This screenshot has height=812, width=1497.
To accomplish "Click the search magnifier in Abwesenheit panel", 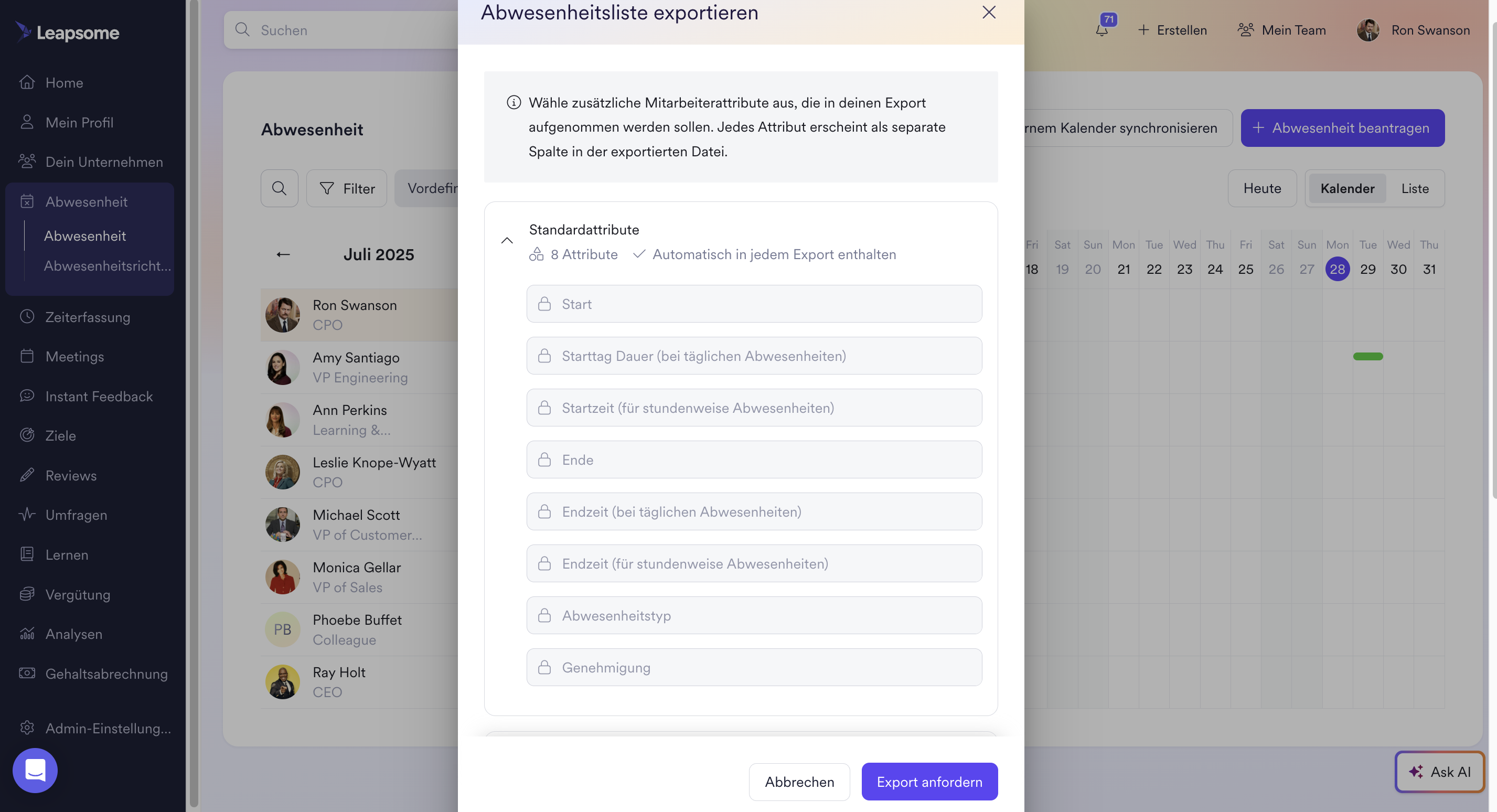I will 279,188.
